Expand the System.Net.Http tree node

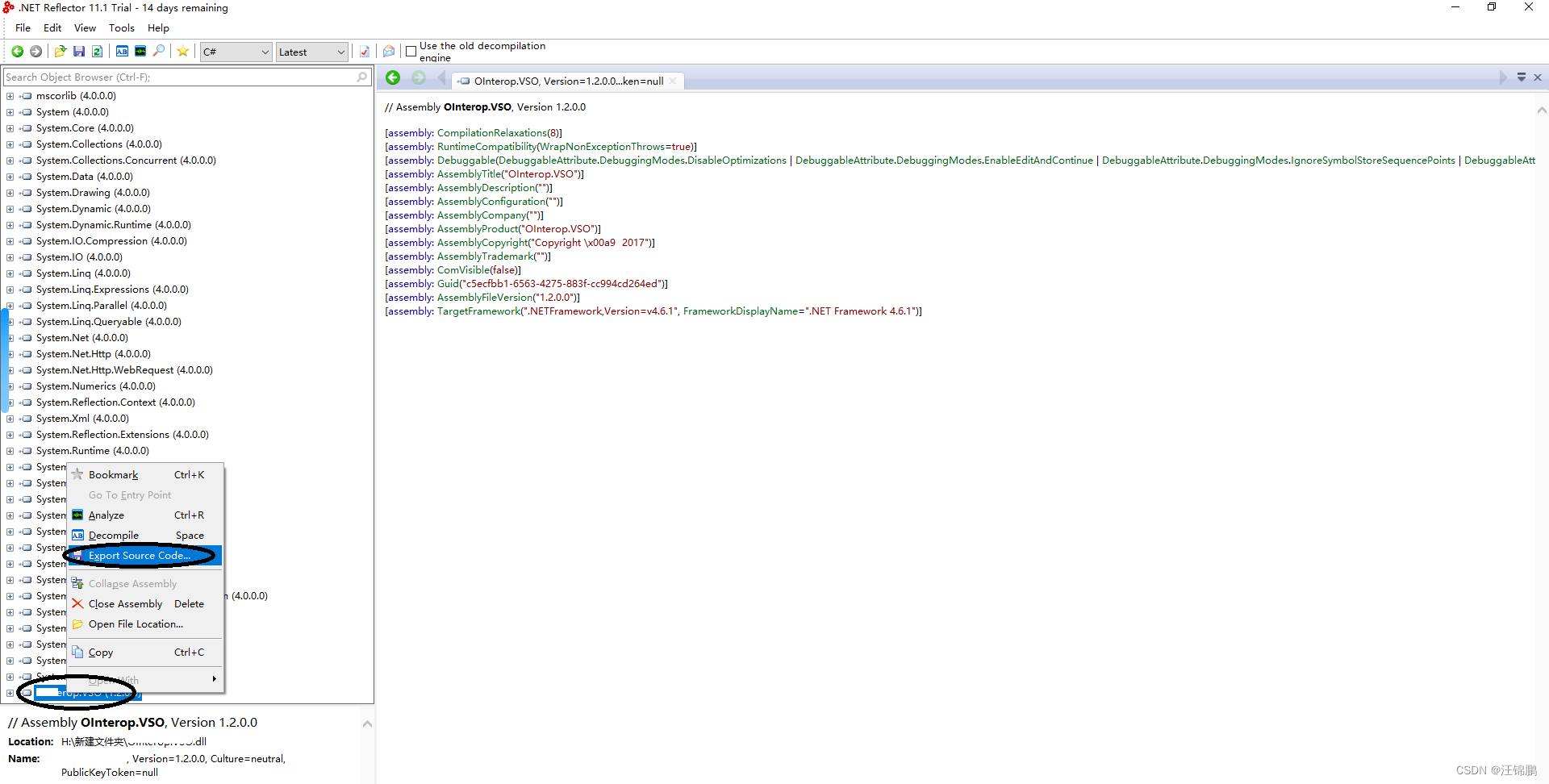10,354
